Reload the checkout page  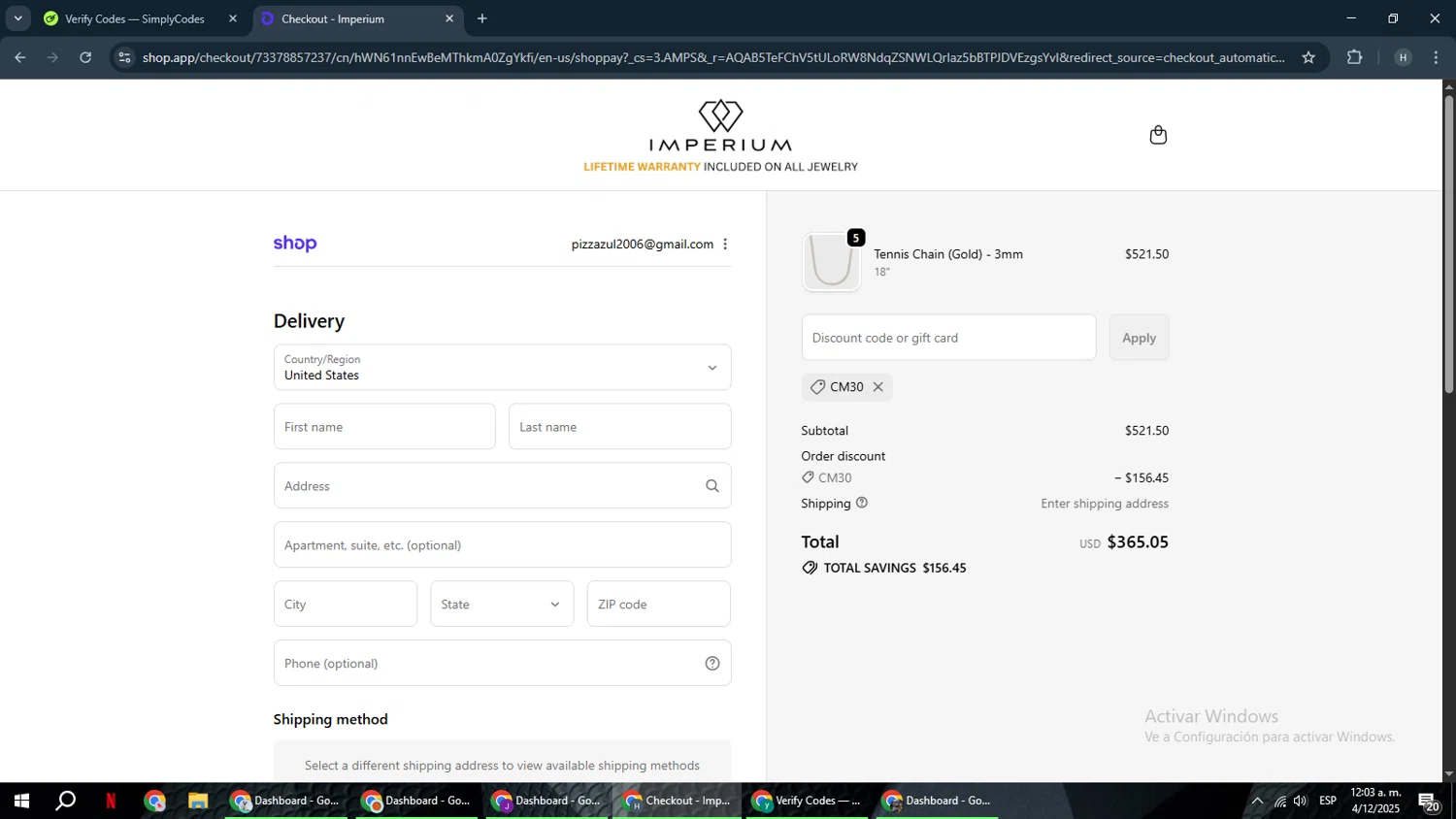(x=85, y=57)
